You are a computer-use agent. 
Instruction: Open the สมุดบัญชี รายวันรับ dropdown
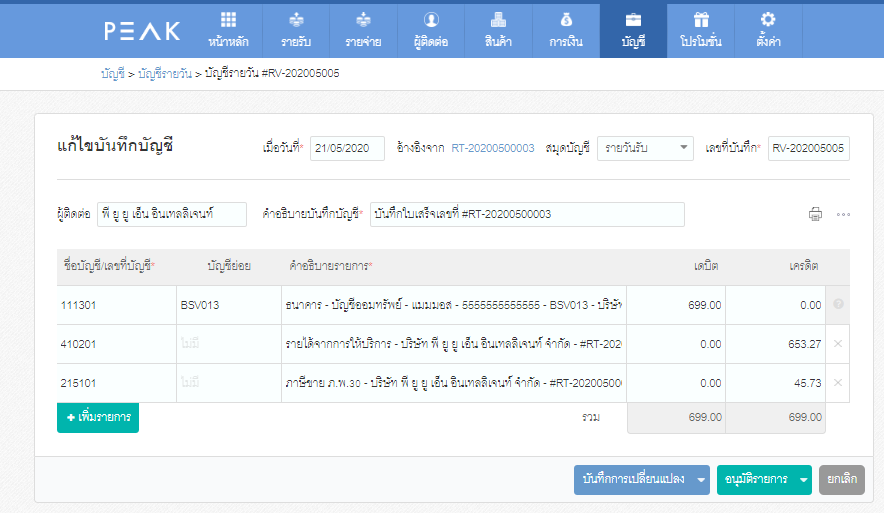point(645,148)
